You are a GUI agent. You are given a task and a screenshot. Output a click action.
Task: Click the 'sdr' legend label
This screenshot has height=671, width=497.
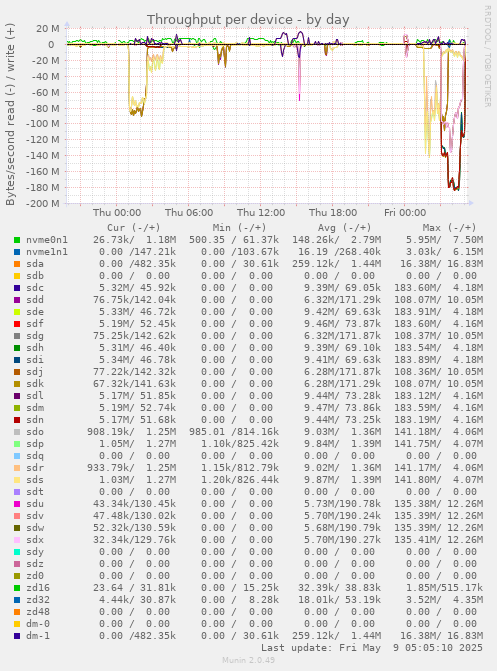35,468
